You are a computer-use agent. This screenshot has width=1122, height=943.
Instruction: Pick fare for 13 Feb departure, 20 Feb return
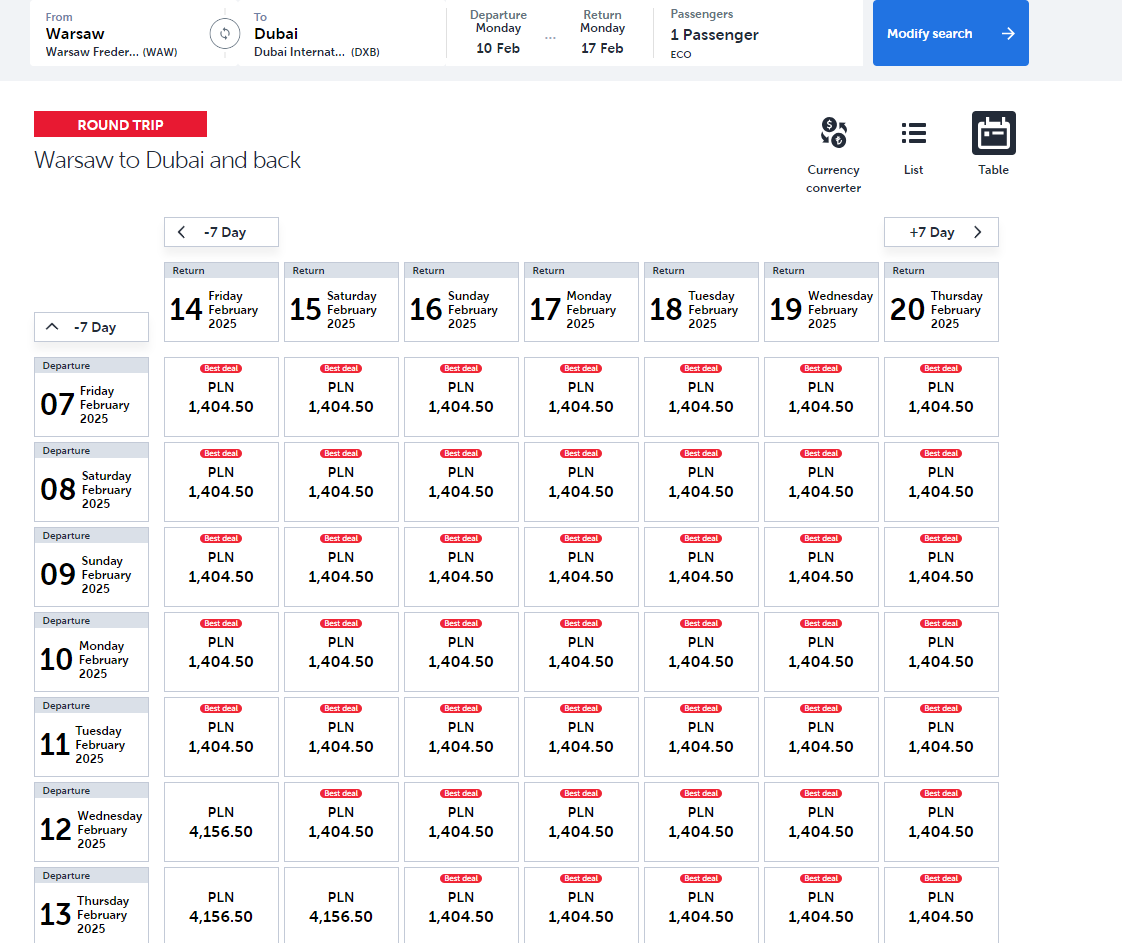click(x=941, y=906)
